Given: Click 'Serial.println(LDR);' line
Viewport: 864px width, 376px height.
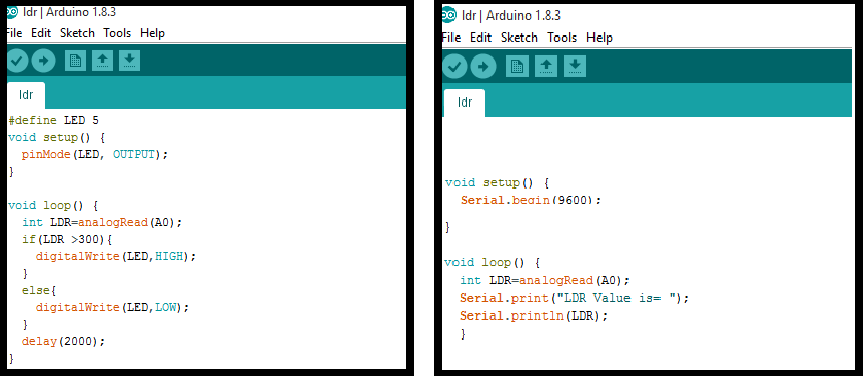Looking at the screenshot, I should pos(534,316).
